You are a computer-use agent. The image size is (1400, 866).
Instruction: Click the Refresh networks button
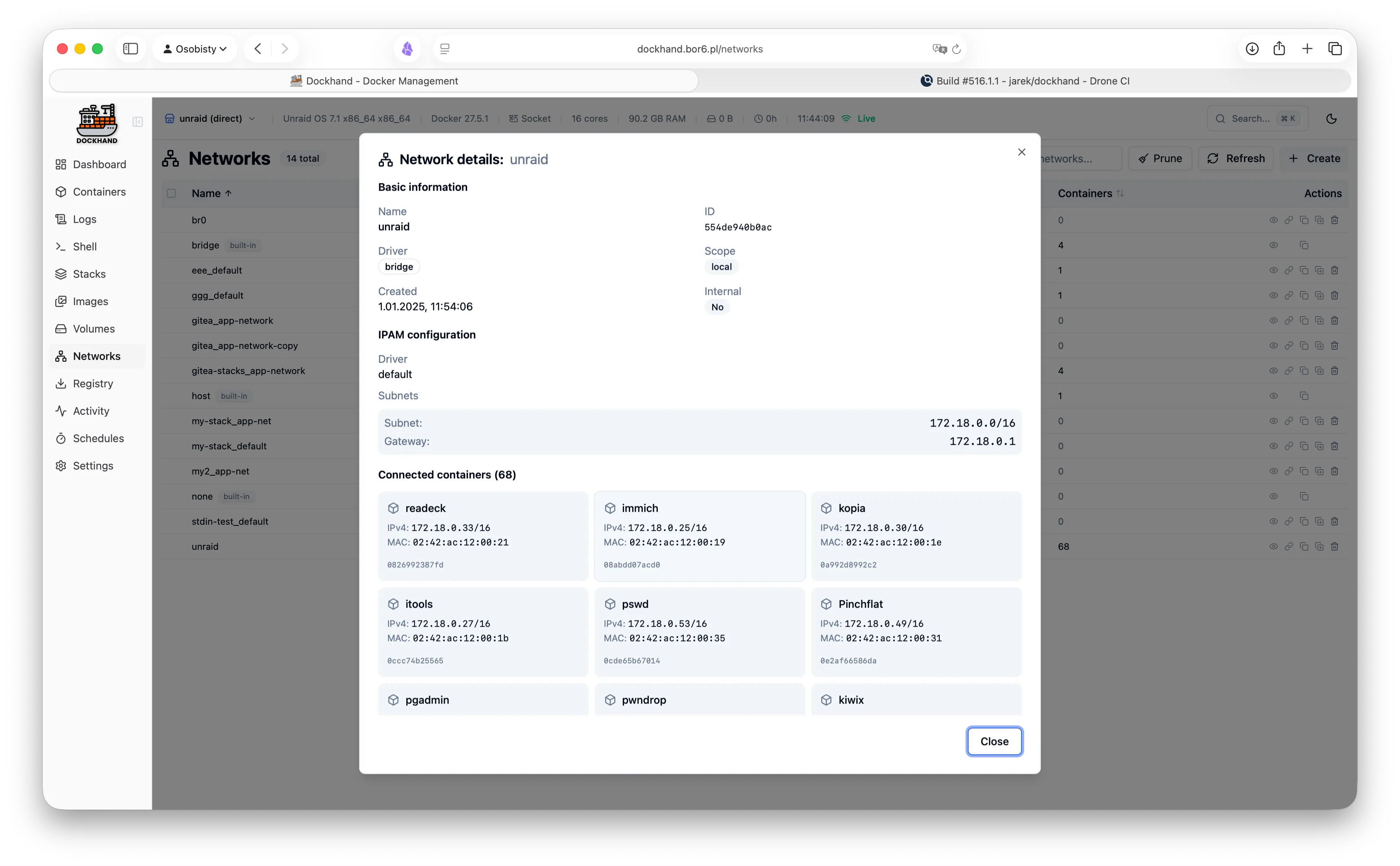pyautogui.click(x=1236, y=159)
